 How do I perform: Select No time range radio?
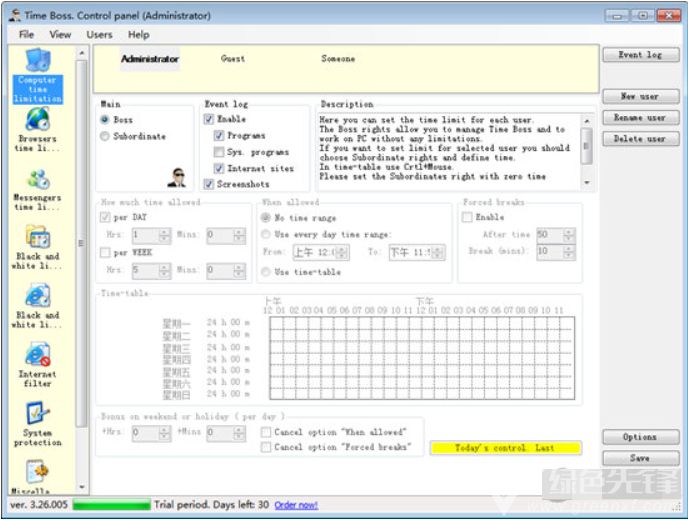click(x=265, y=218)
